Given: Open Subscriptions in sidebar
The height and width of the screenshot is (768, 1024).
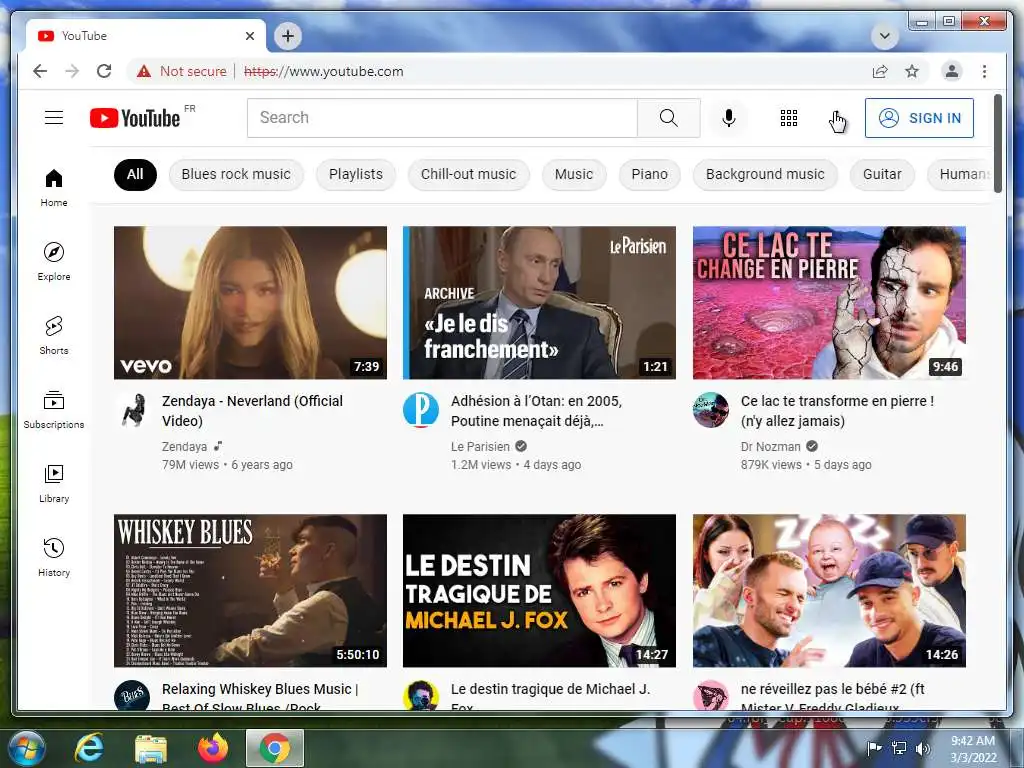Looking at the screenshot, I should pos(54,409).
